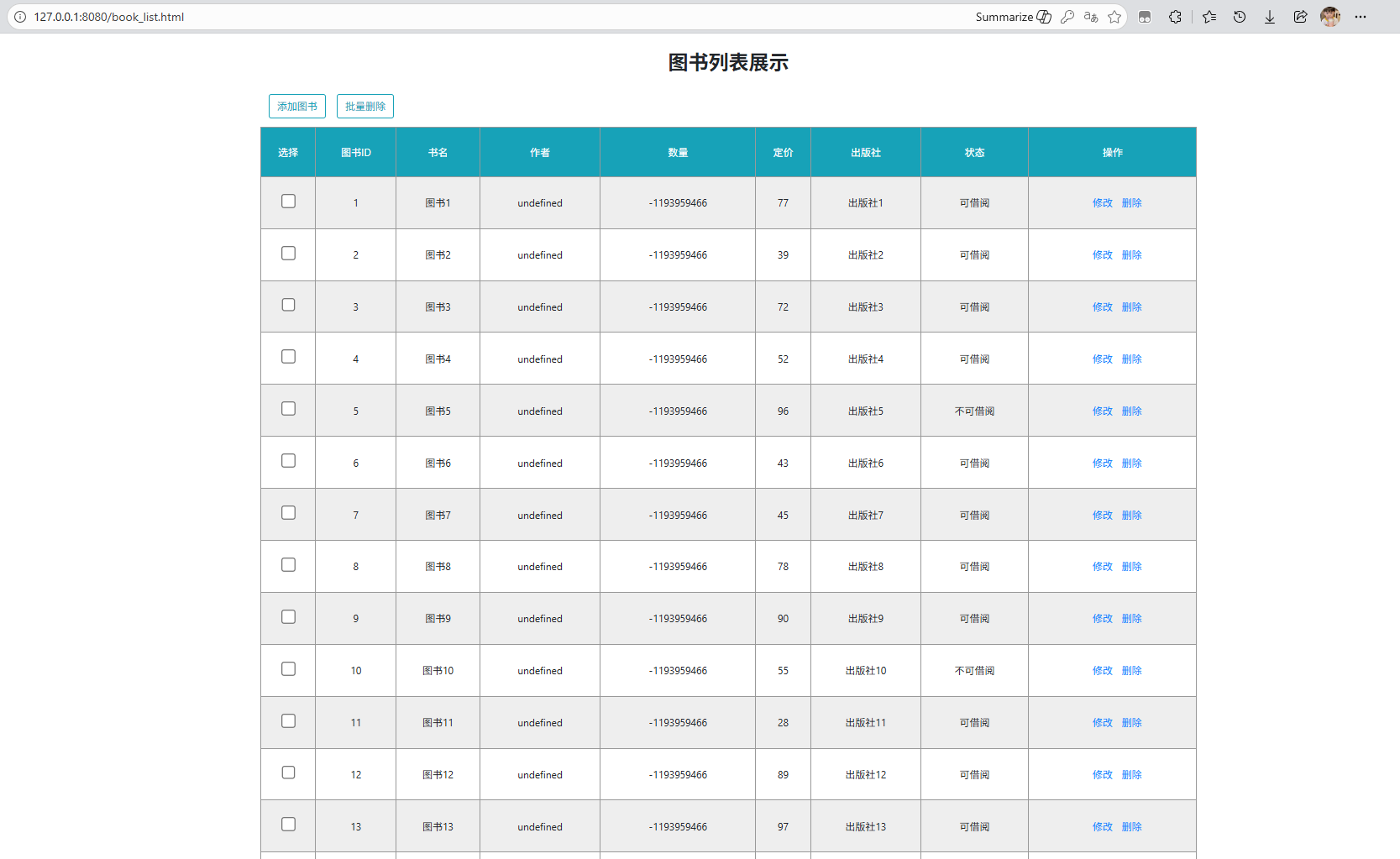Viewport: 1400px width, 859px height.
Task: Click the 可借阅 status in 图书2 row
Action: click(x=974, y=255)
